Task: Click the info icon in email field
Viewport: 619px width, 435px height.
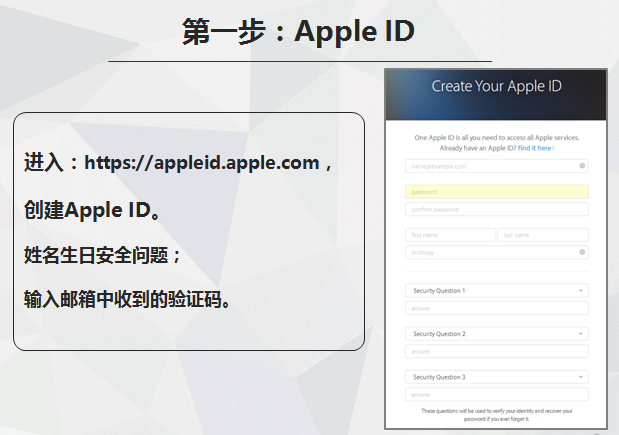Action: click(582, 166)
